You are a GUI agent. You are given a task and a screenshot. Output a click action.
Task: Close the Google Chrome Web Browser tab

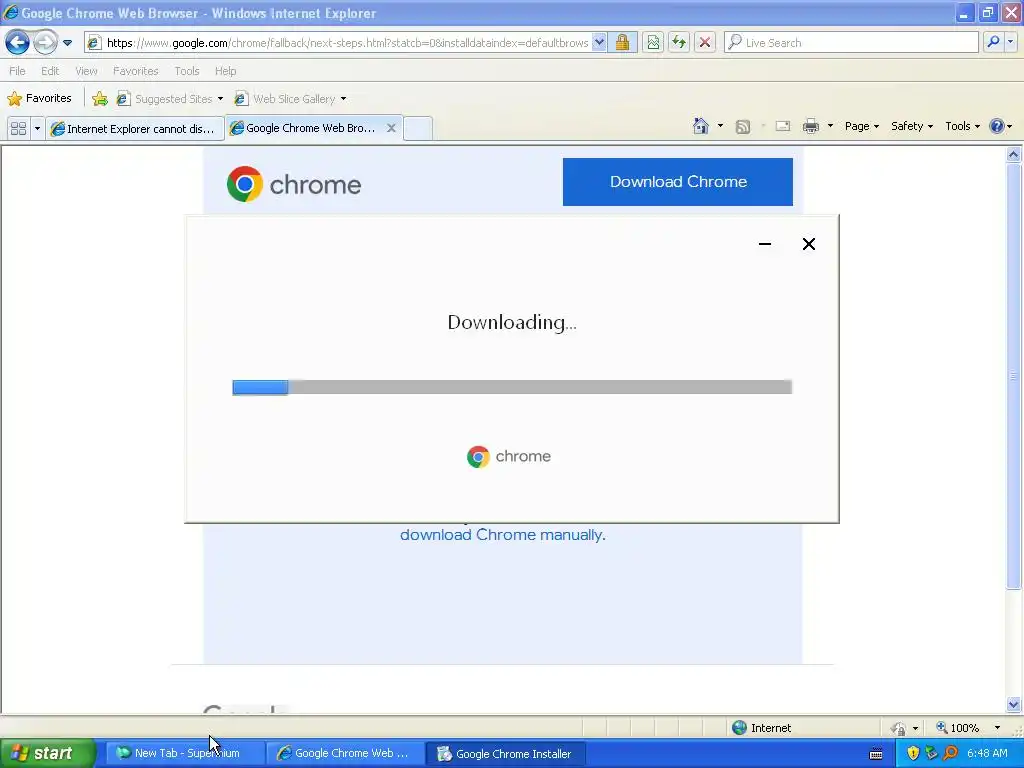pyautogui.click(x=391, y=128)
